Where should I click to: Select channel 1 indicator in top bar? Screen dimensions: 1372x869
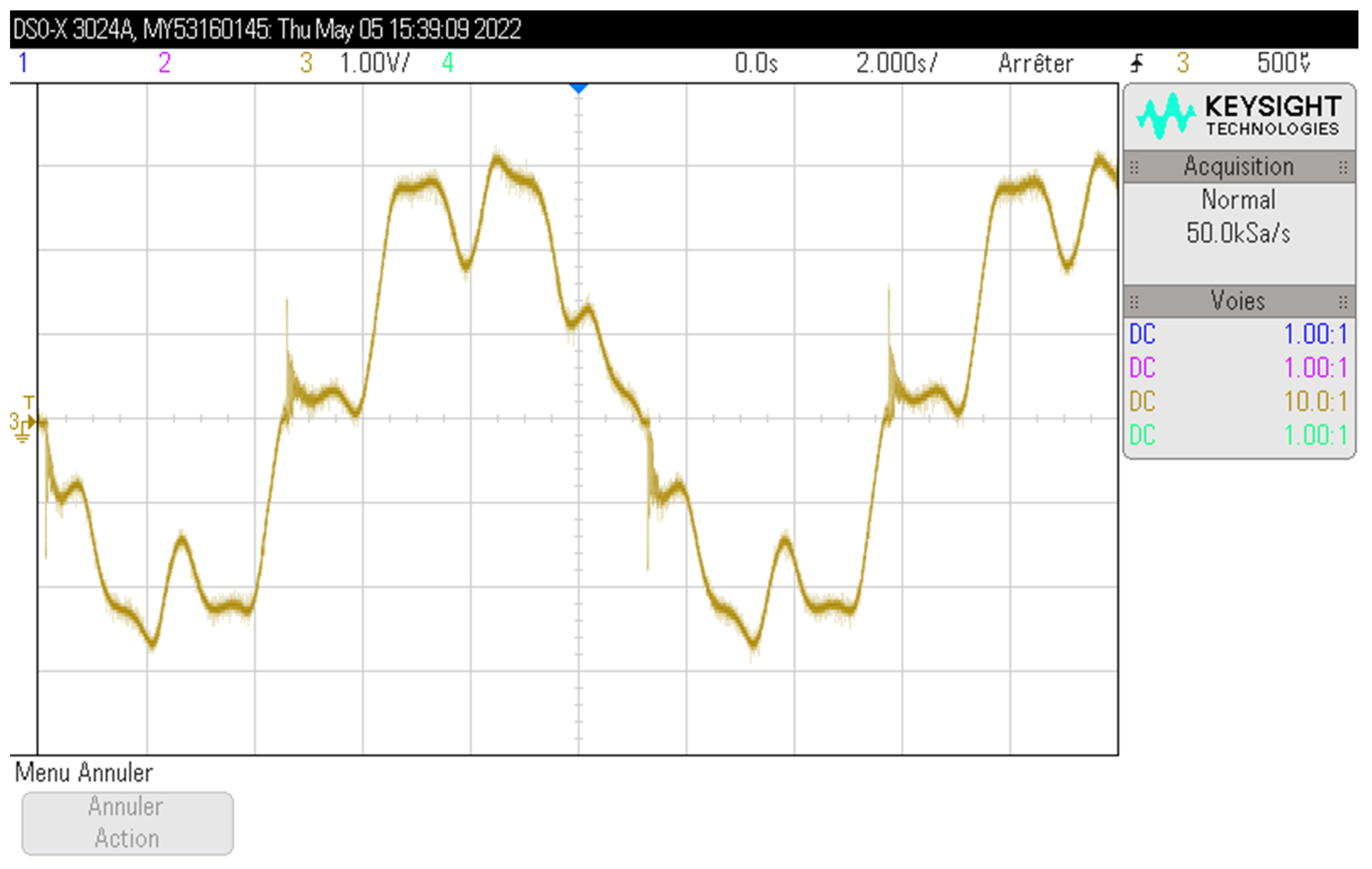click(x=23, y=63)
